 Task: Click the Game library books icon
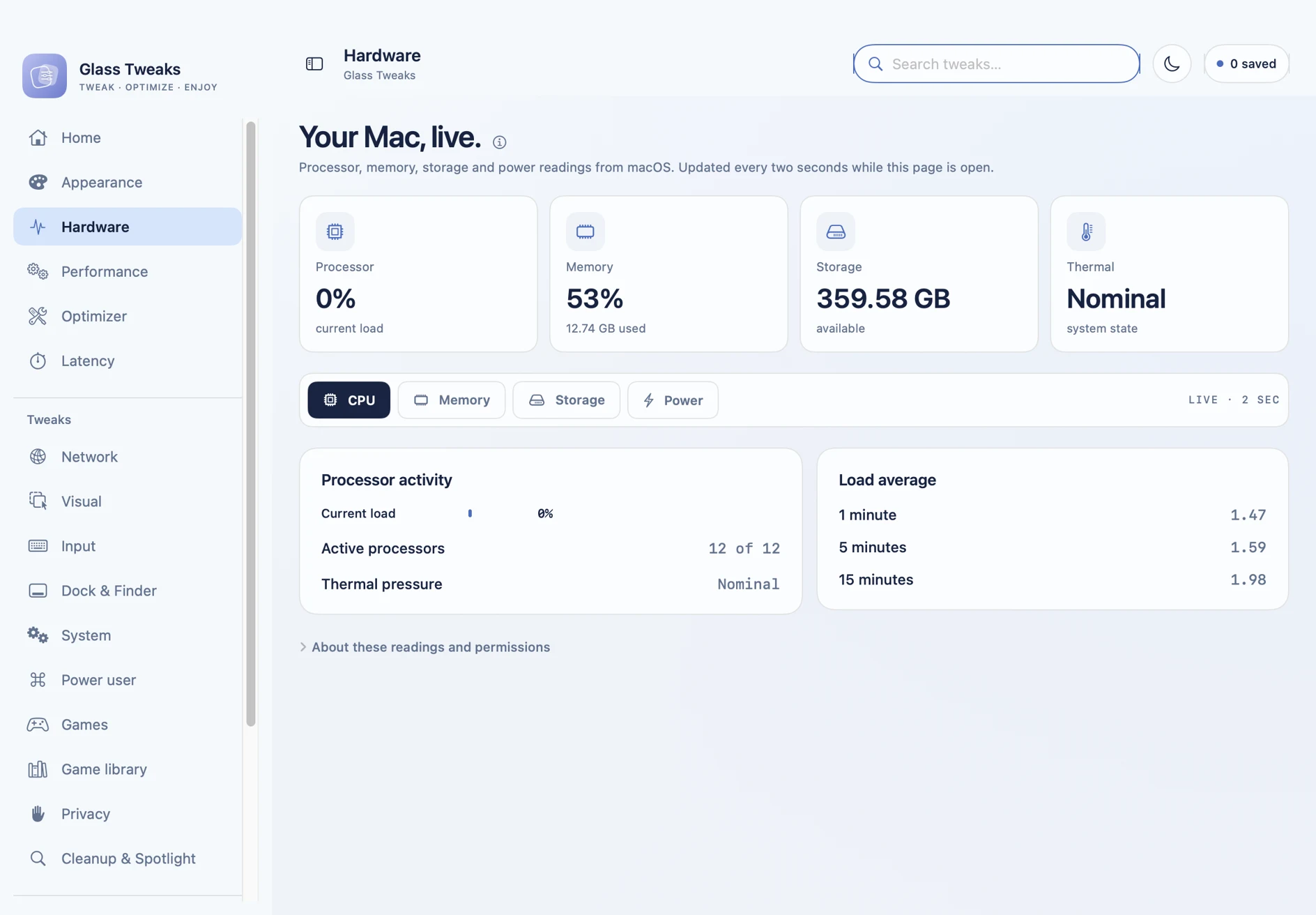(x=38, y=769)
